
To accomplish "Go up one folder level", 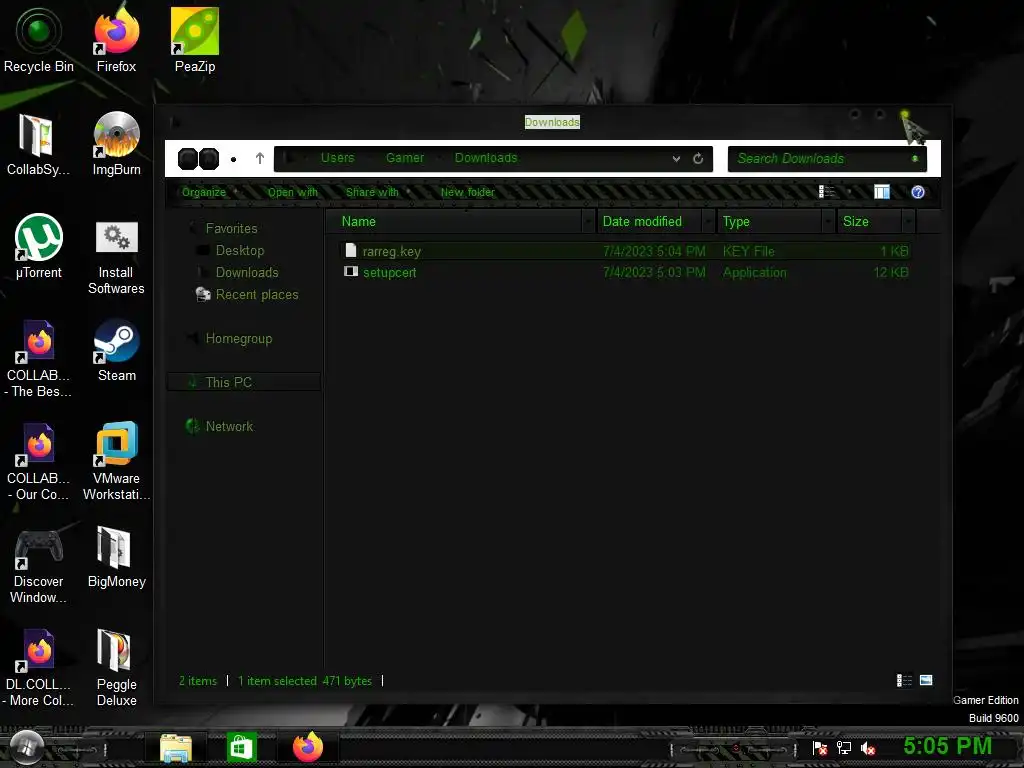I will [260, 158].
